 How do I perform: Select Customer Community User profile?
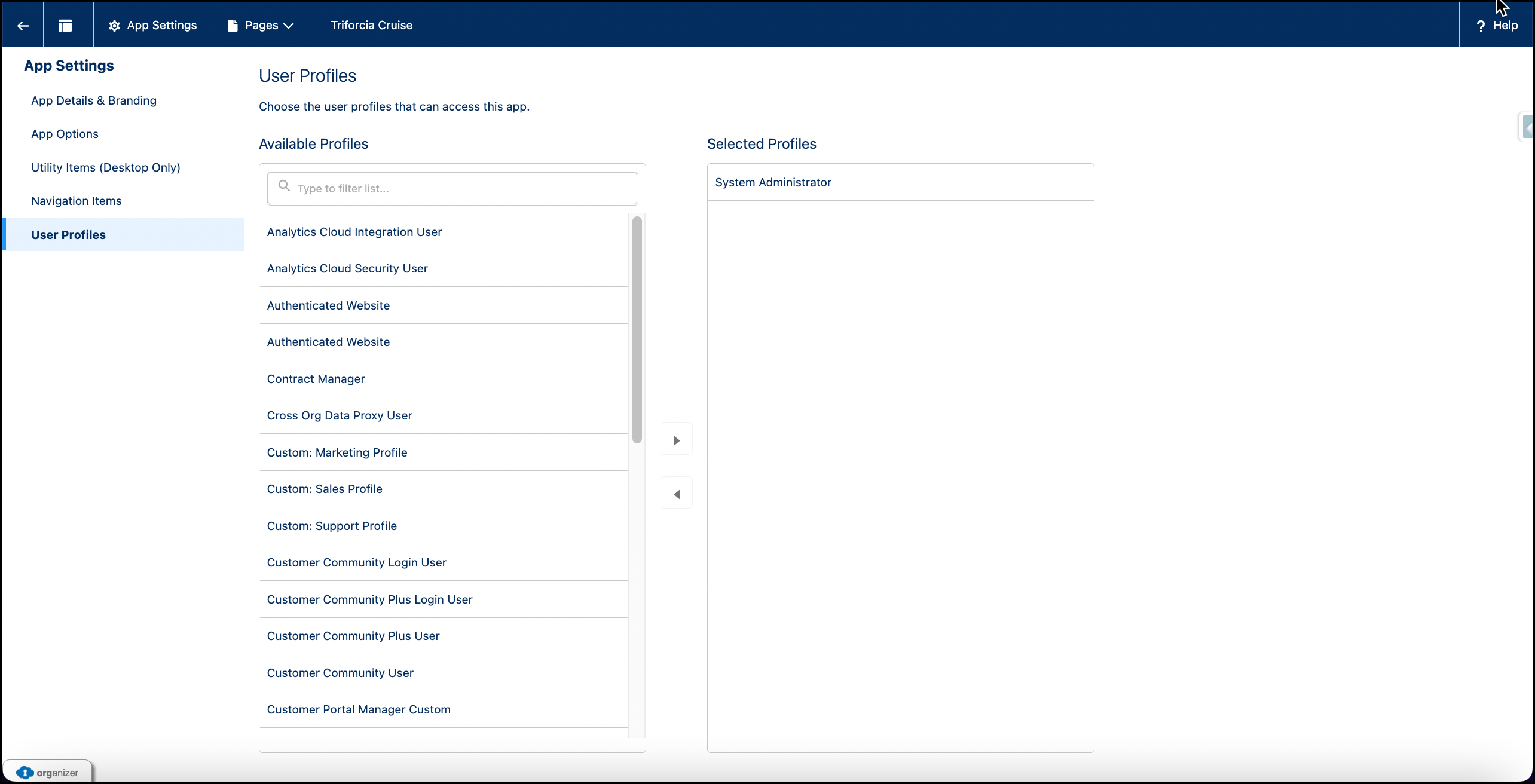coord(444,673)
